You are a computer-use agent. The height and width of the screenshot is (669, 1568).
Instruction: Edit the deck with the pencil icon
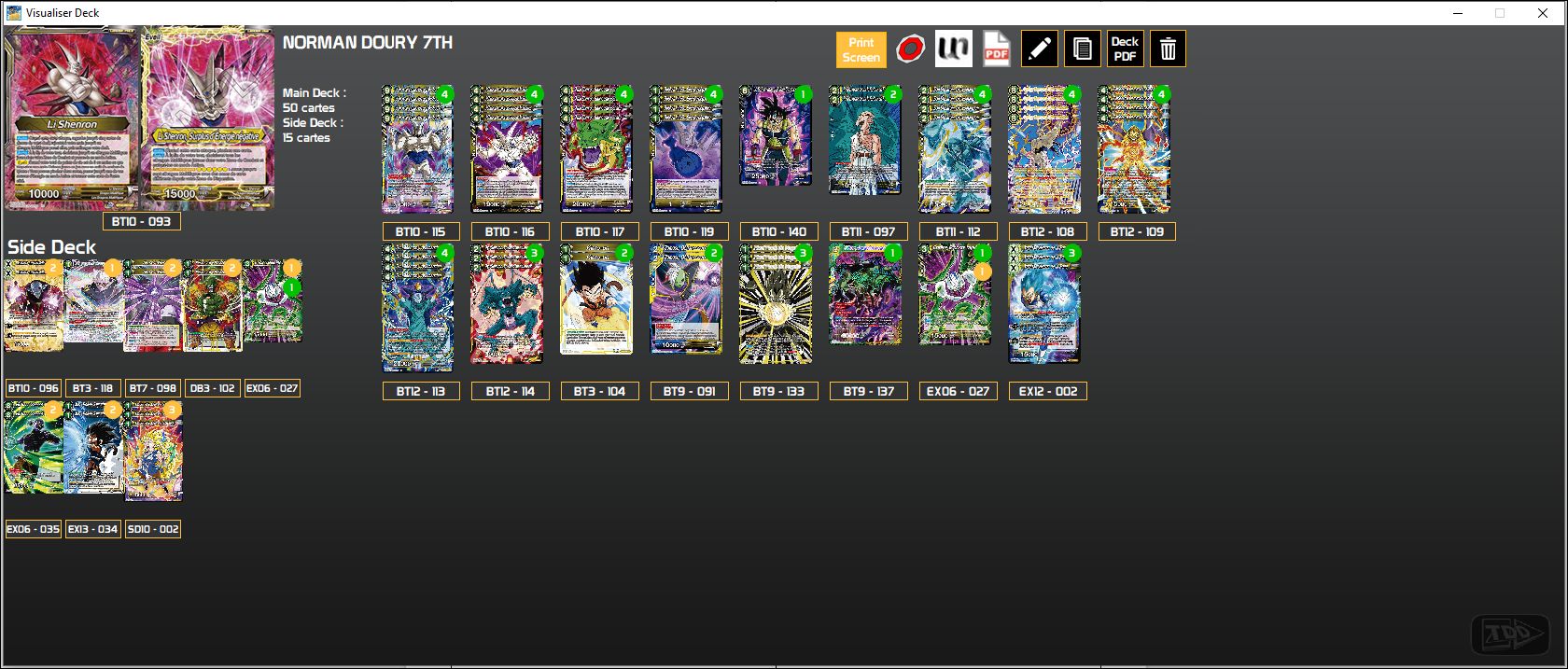[x=1039, y=49]
